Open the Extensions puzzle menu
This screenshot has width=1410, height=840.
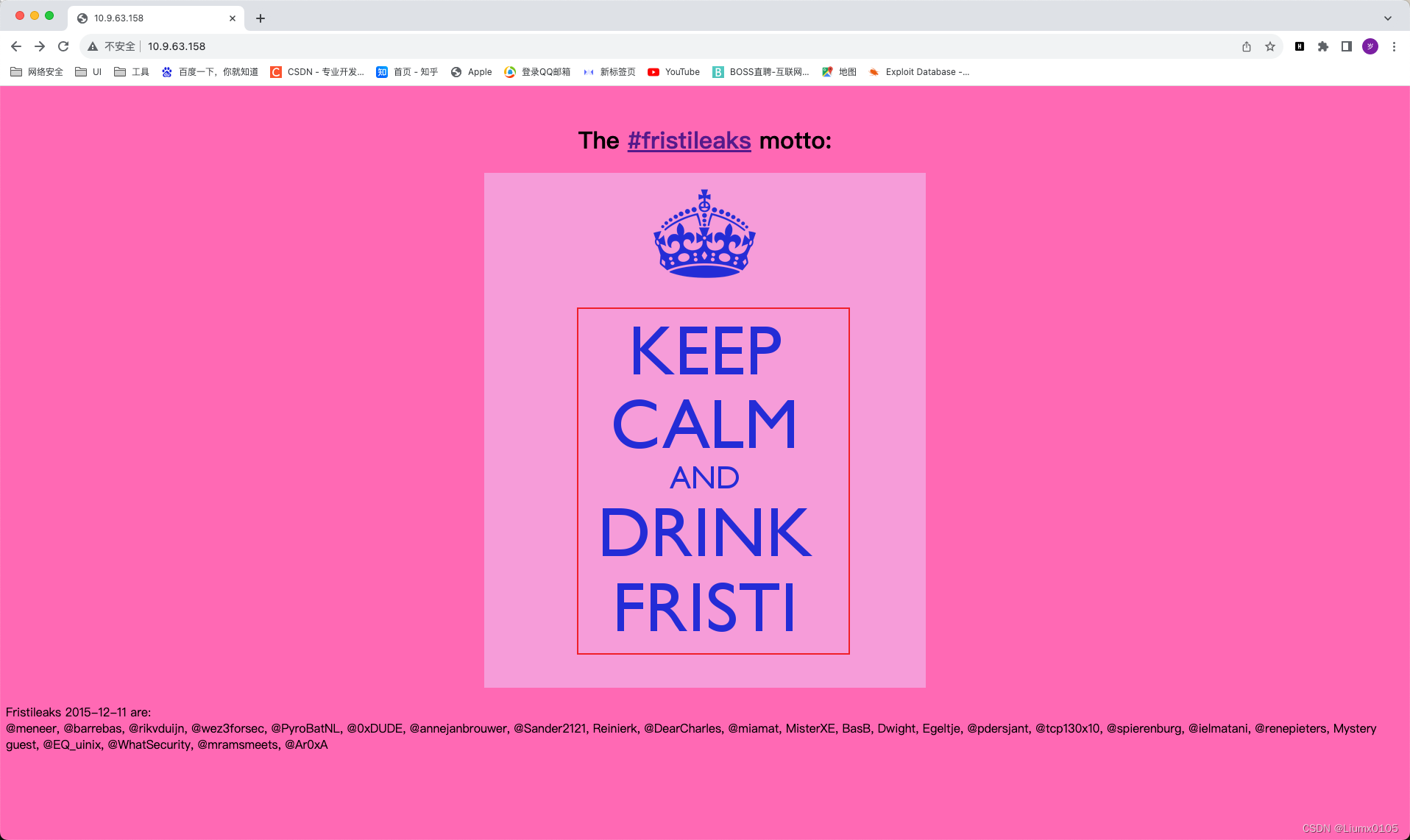(1323, 46)
